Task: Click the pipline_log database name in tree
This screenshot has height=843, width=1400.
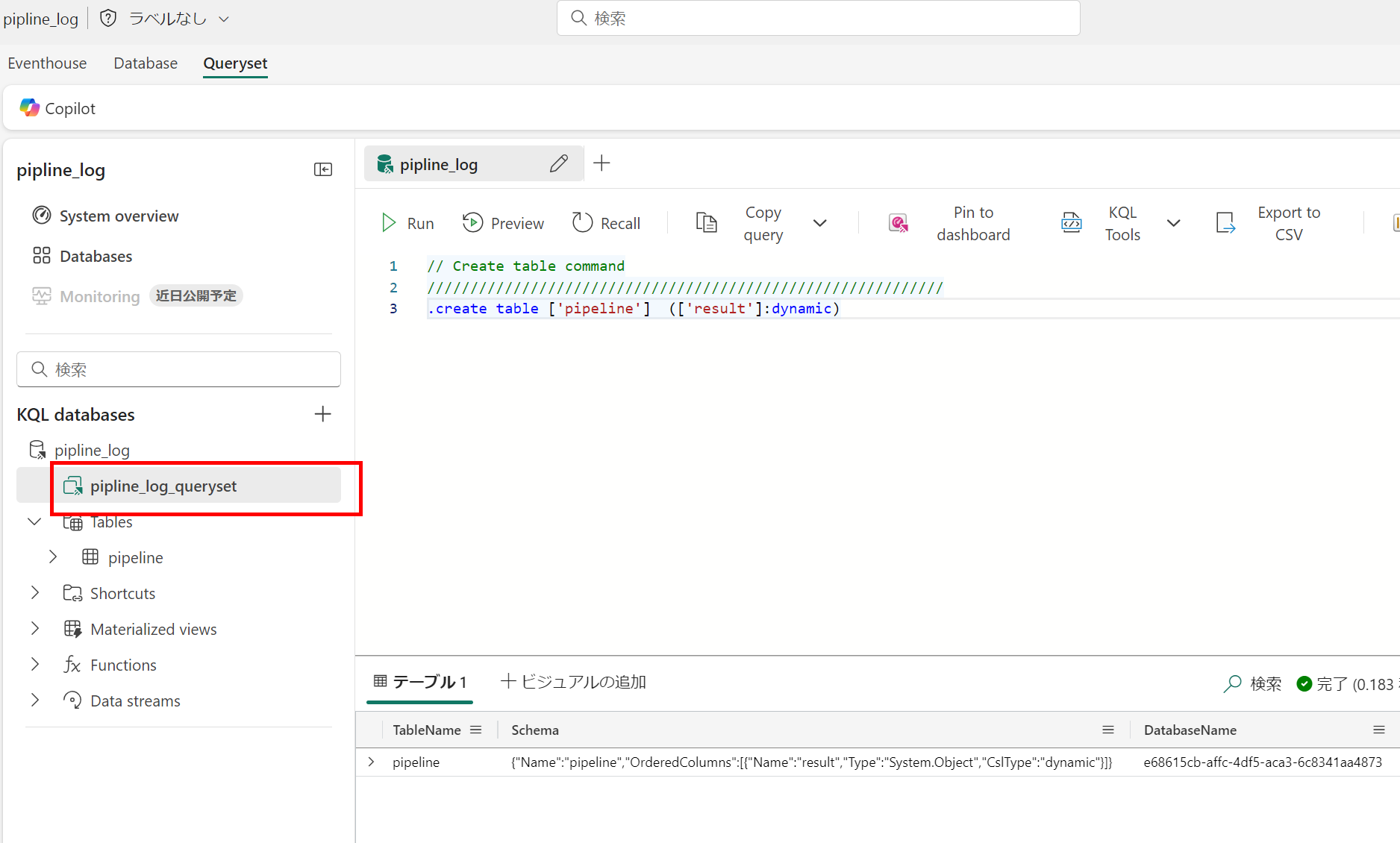Action: (92, 450)
